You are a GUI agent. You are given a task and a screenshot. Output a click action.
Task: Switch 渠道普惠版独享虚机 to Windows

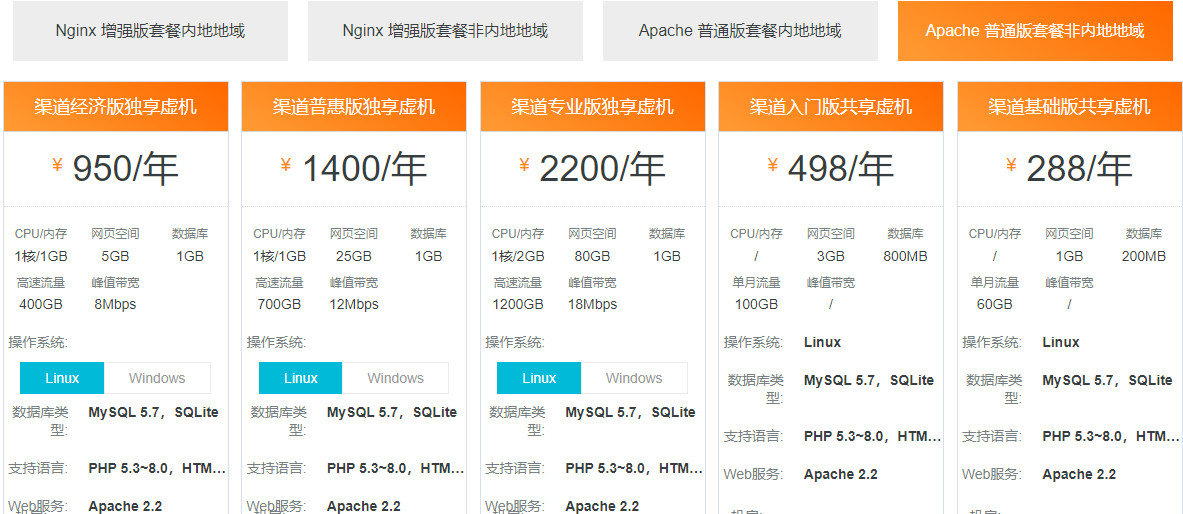point(395,378)
